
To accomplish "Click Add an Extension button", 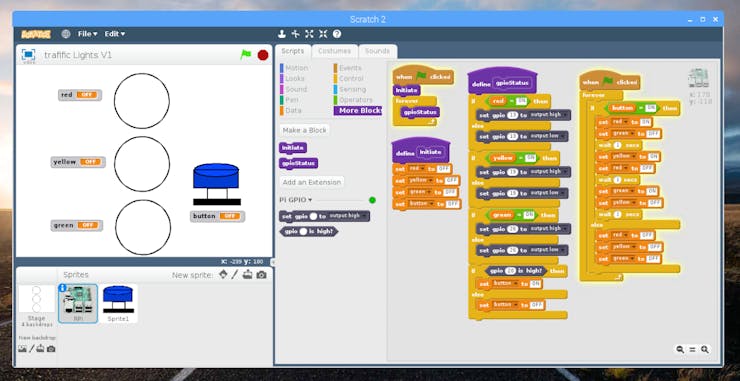I will (x=311, y=182).
